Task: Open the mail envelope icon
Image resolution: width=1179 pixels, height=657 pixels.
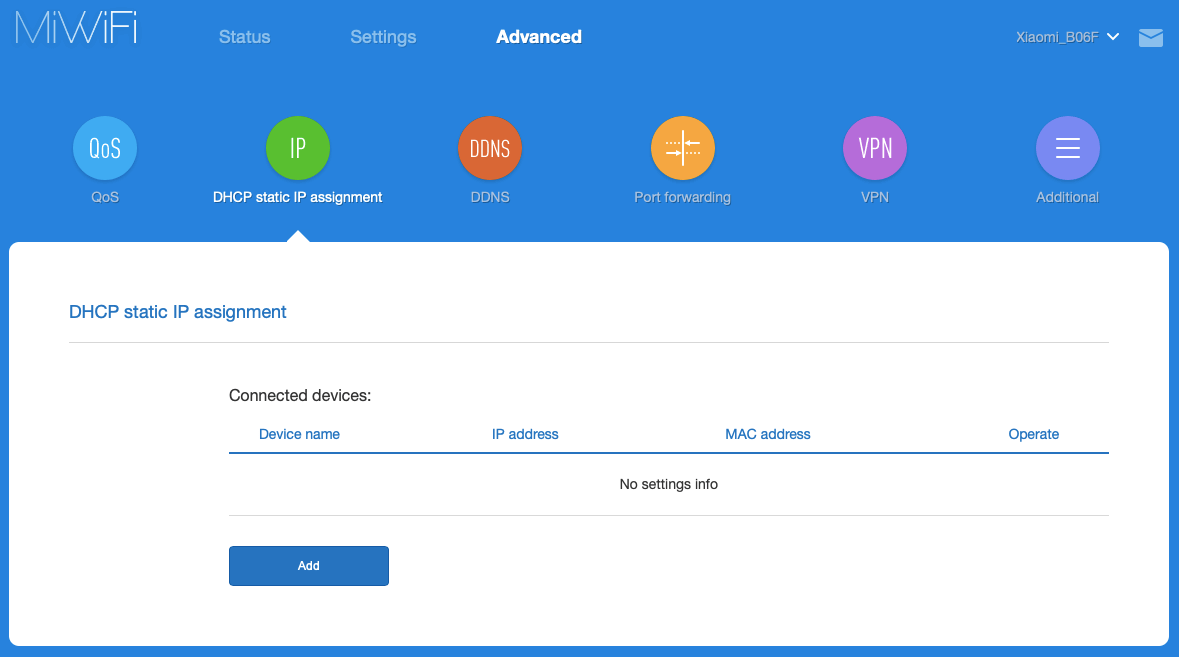Action: point(1150,38)
